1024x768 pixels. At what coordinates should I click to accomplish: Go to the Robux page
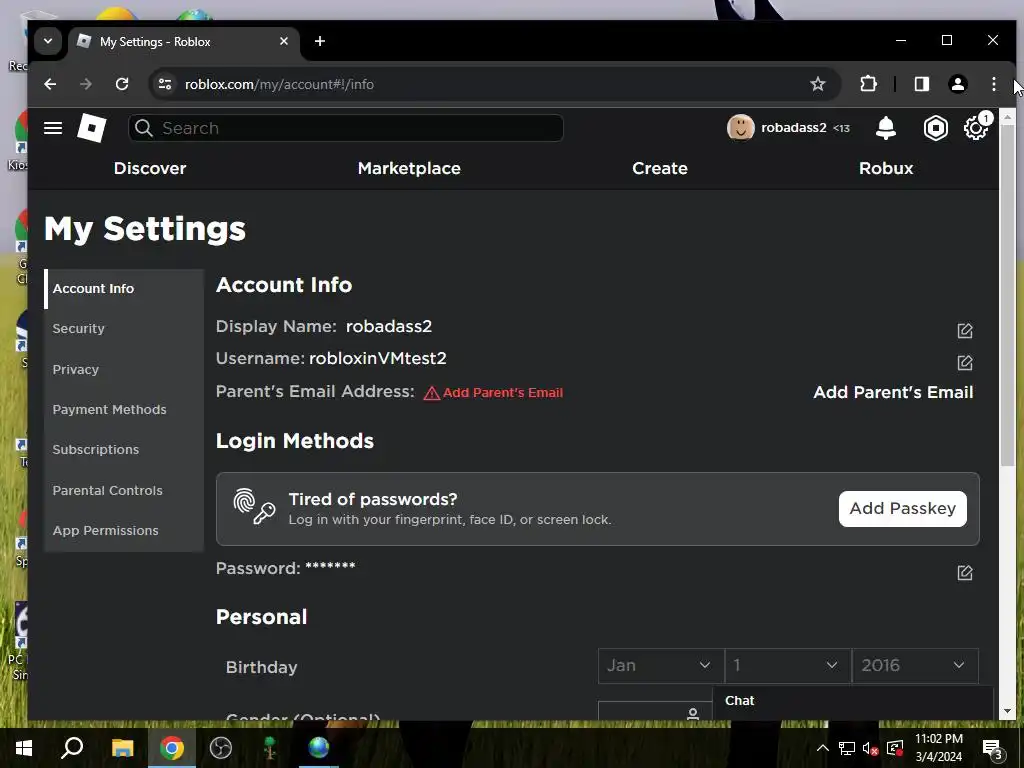tap(886, 168)
